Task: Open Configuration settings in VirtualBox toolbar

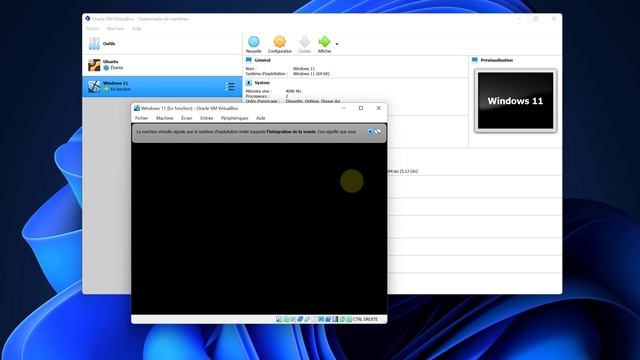Action: point(280,44)
